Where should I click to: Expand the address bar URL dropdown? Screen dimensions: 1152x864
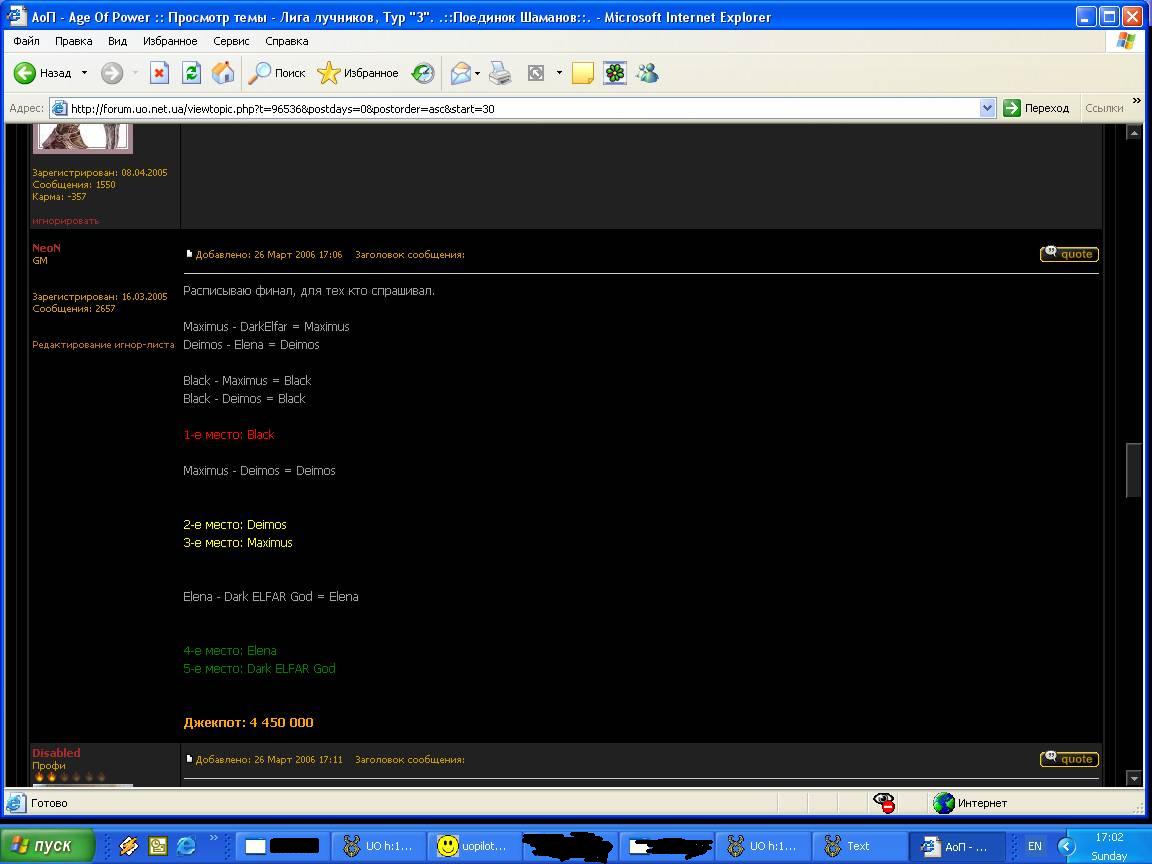[987, 108]
